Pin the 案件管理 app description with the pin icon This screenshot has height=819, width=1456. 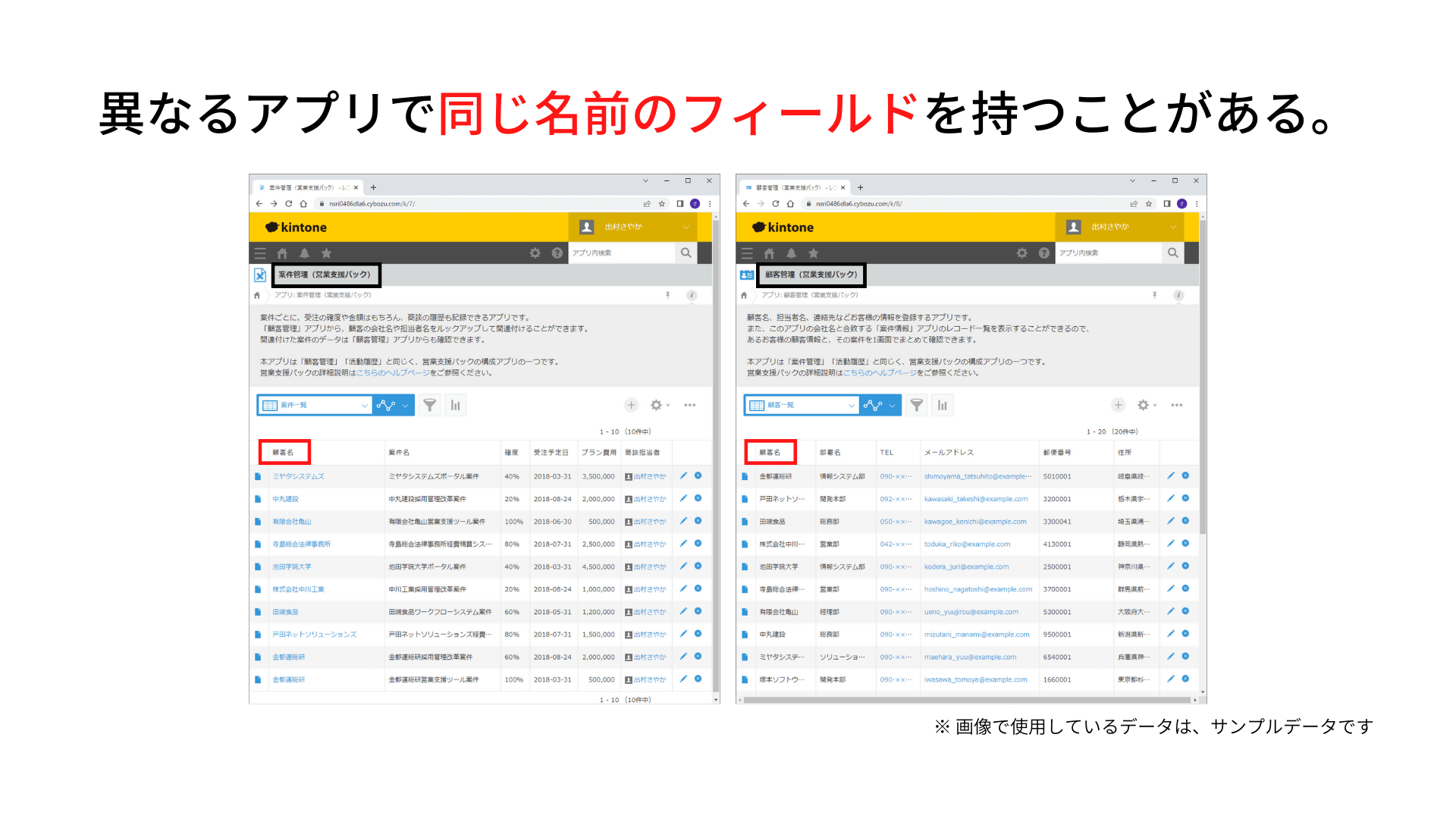tap(668, 296)
